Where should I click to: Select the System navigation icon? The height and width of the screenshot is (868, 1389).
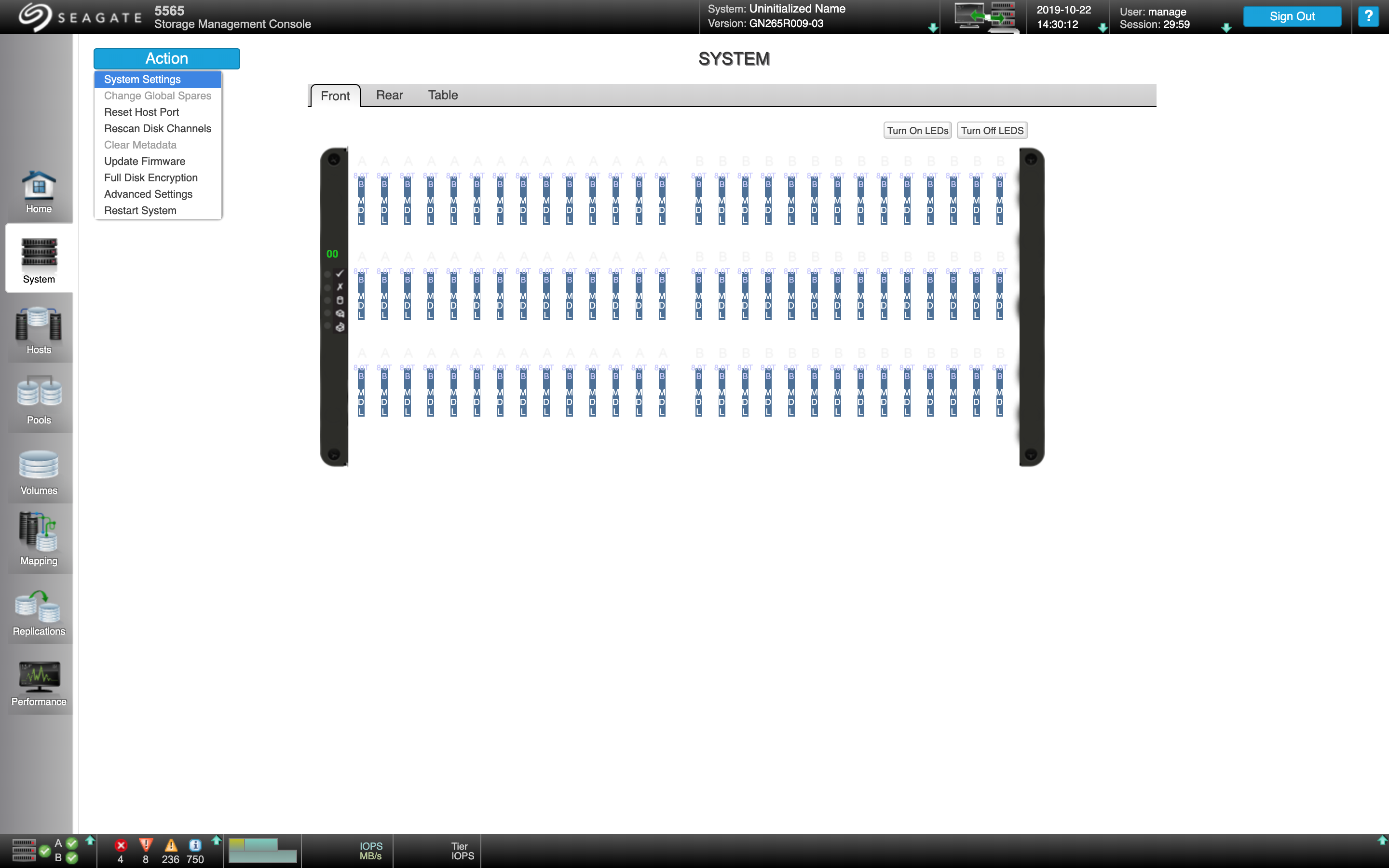point(39,258)
